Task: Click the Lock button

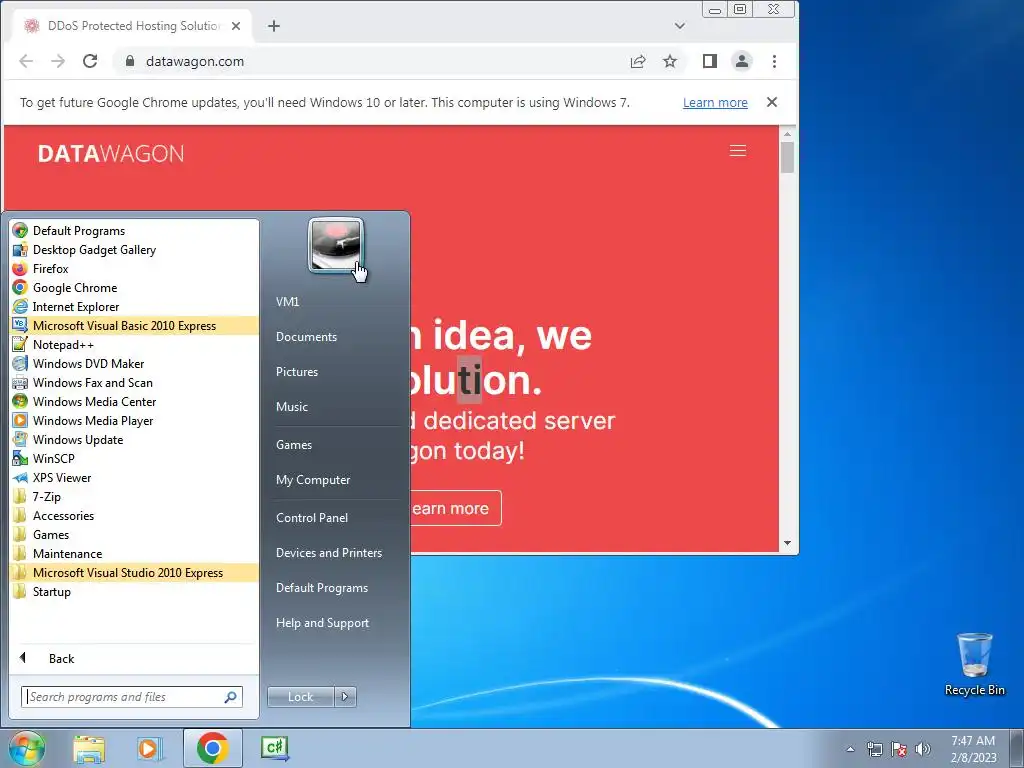Action: [x=300, y=697]
